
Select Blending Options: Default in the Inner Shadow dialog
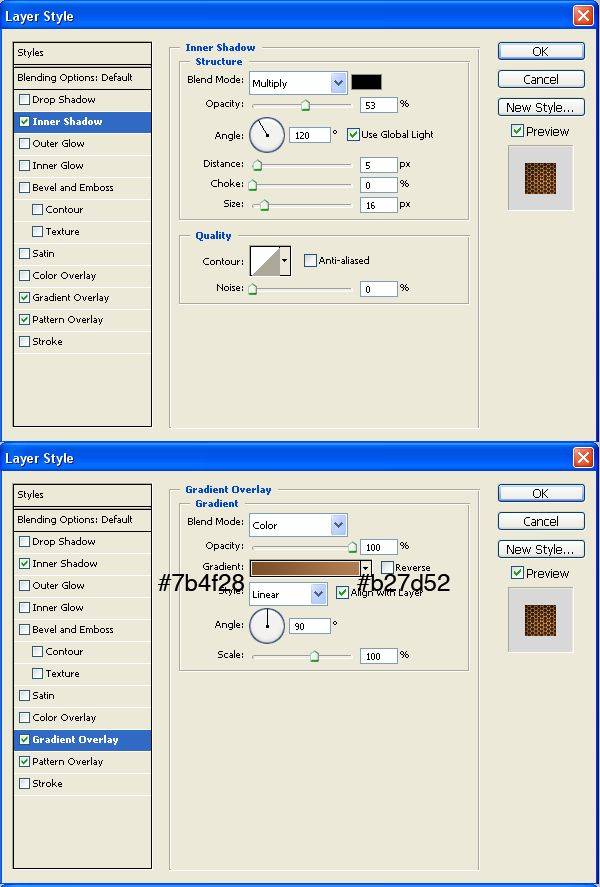83,78
